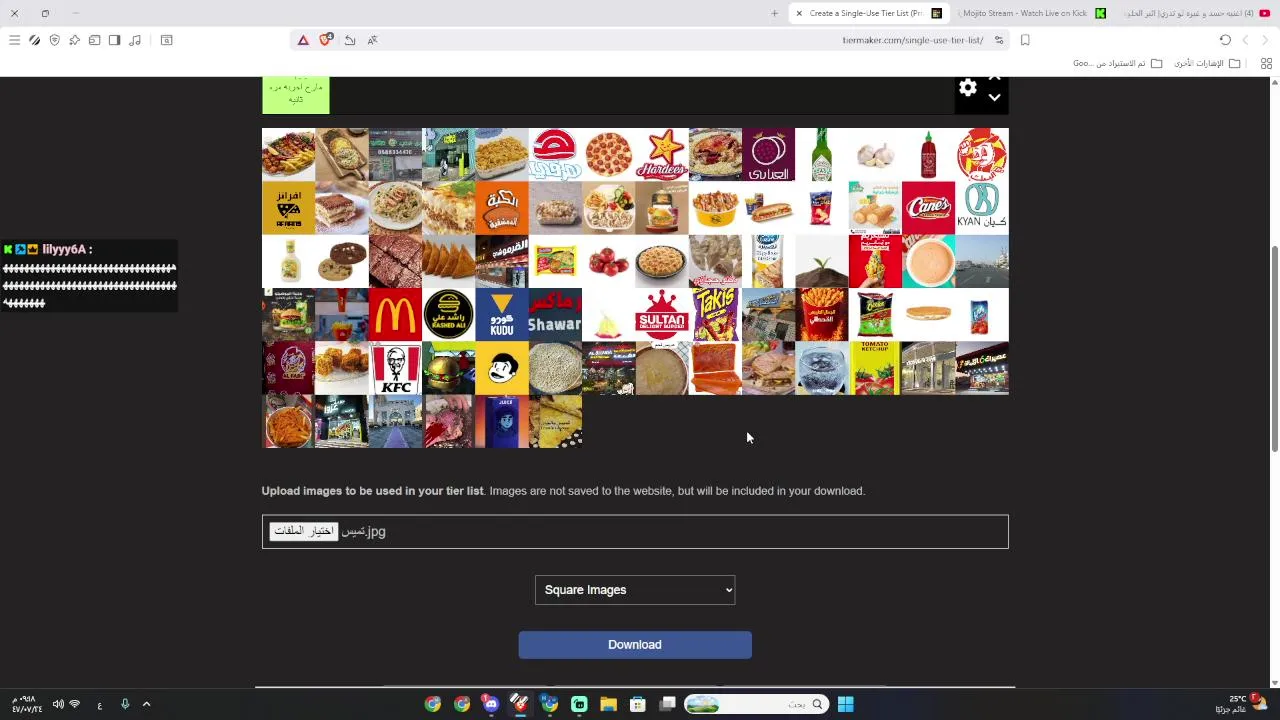
Task: Select the pepperoni pizza image
Action: click(x=608, y=155)
